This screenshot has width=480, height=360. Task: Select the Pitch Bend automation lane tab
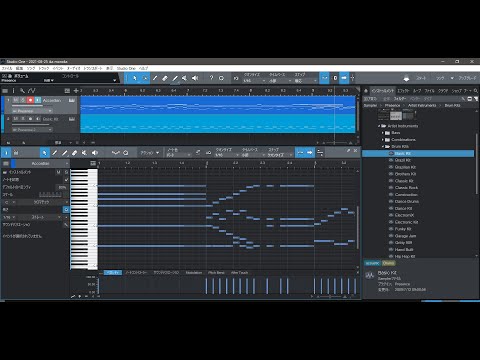click(x=216, y=273)
